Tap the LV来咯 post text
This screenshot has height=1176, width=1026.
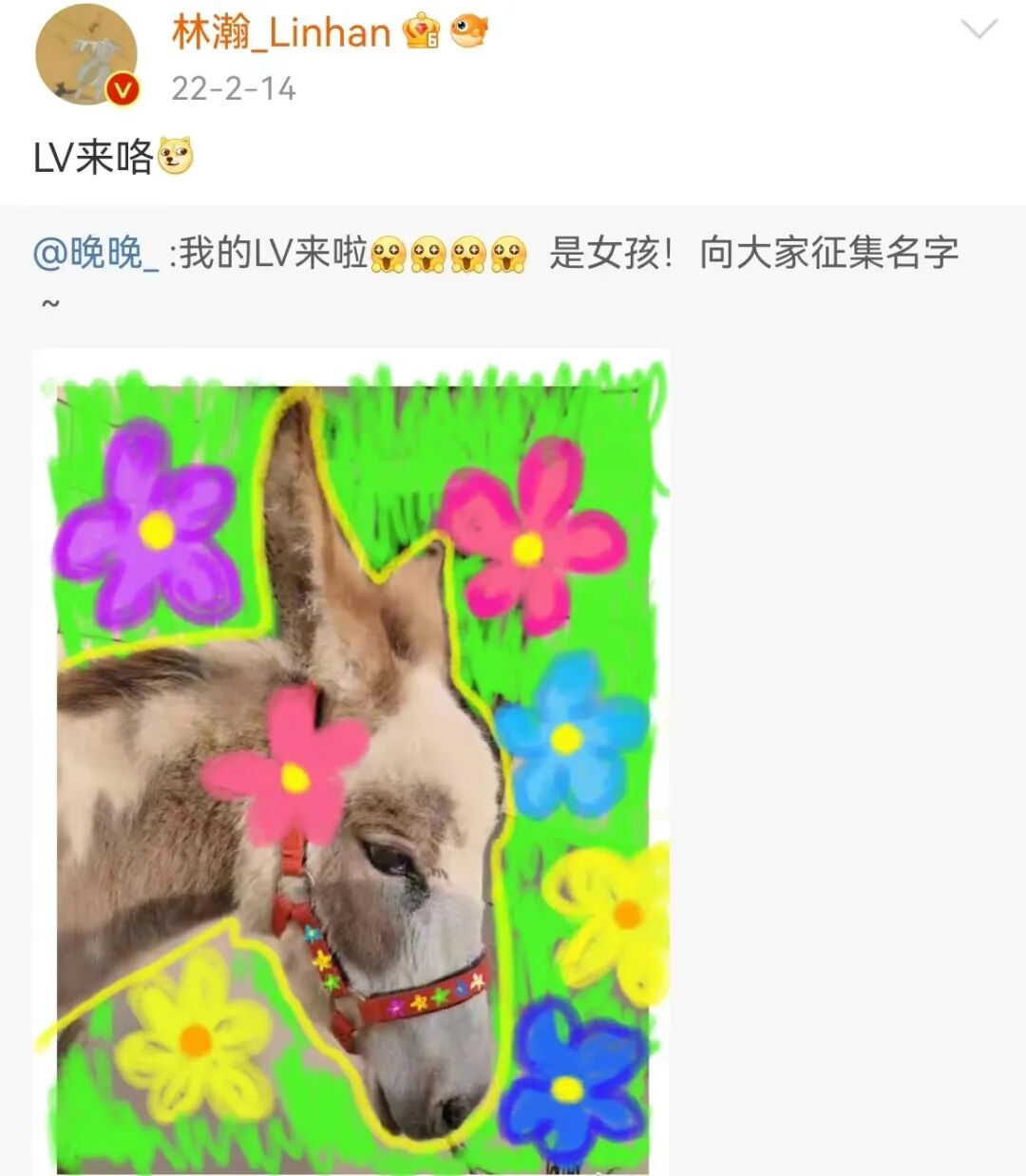click(x=93, y=157)
